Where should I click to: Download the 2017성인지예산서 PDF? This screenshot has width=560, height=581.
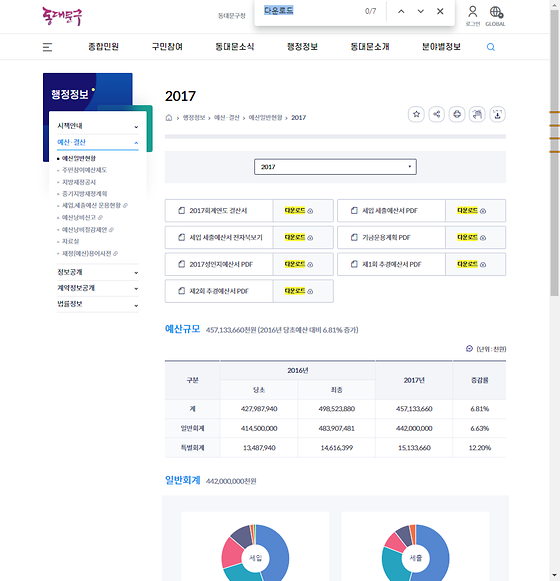(303, 264)
